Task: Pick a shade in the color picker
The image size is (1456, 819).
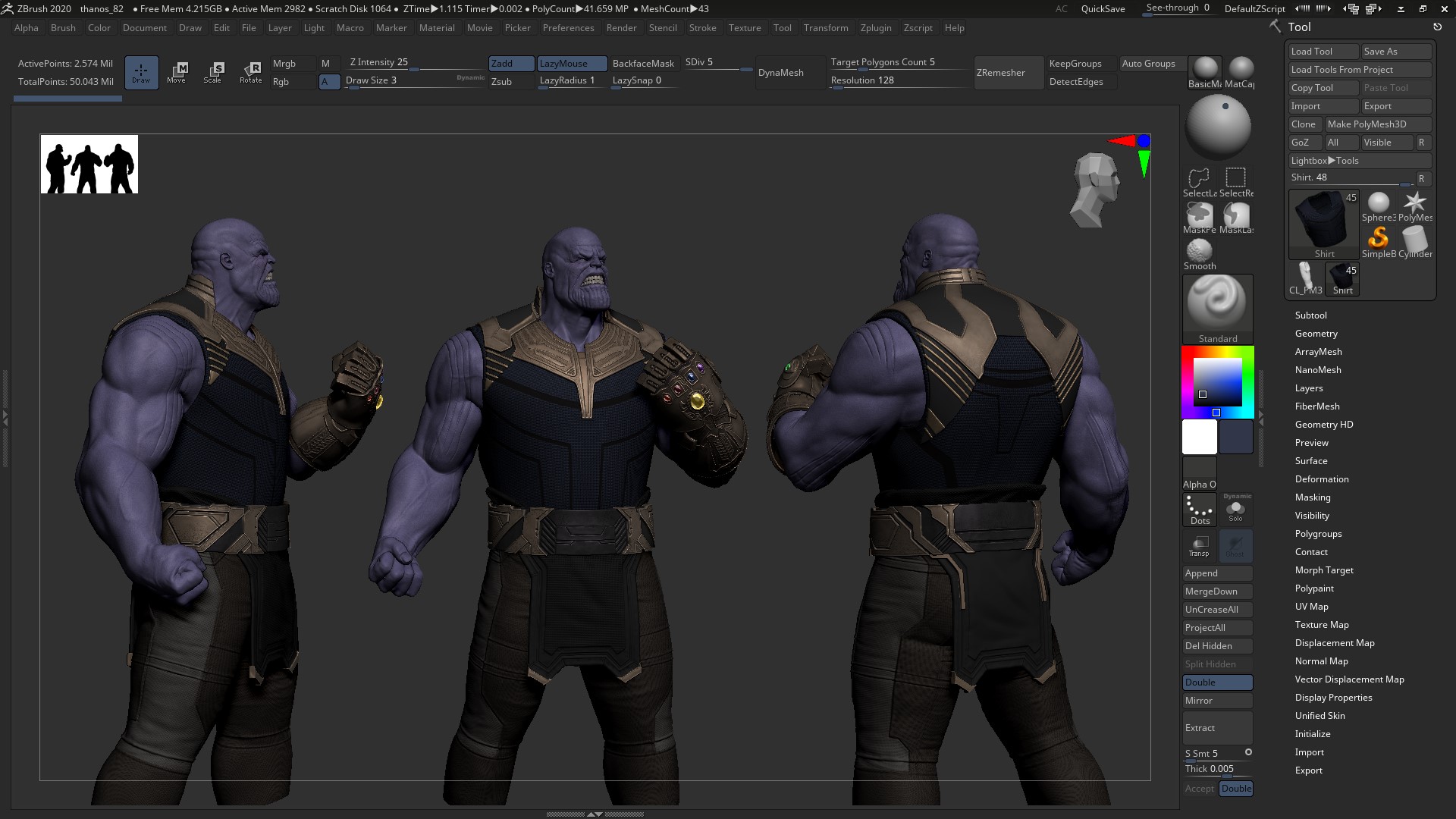Action: (1217, 381)
